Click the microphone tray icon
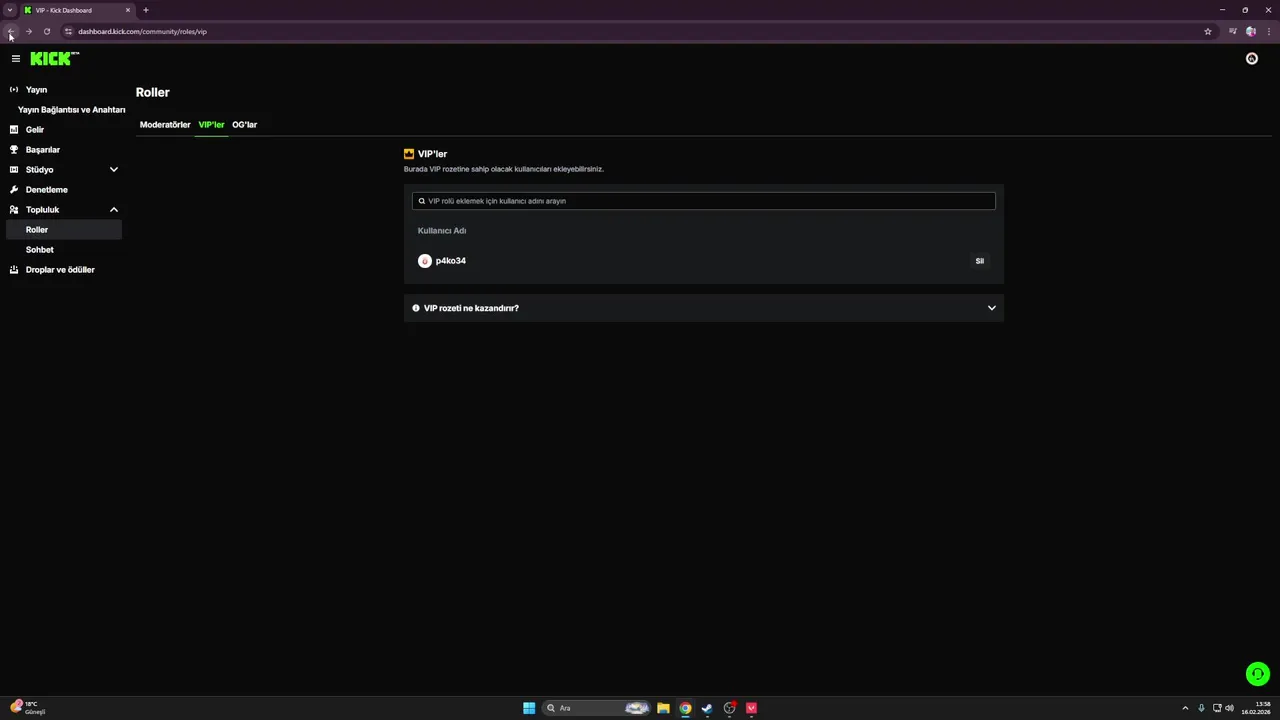The height and width of the screenshot is (720, 1280). pos(1201,708)
